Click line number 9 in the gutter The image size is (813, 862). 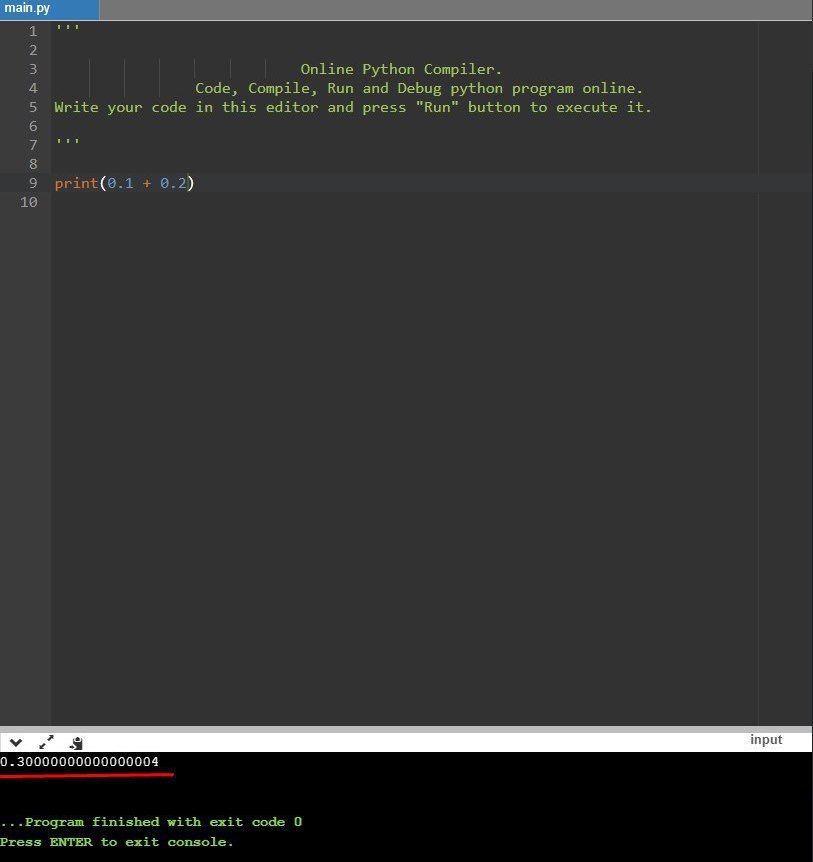(x=33, y=183)
